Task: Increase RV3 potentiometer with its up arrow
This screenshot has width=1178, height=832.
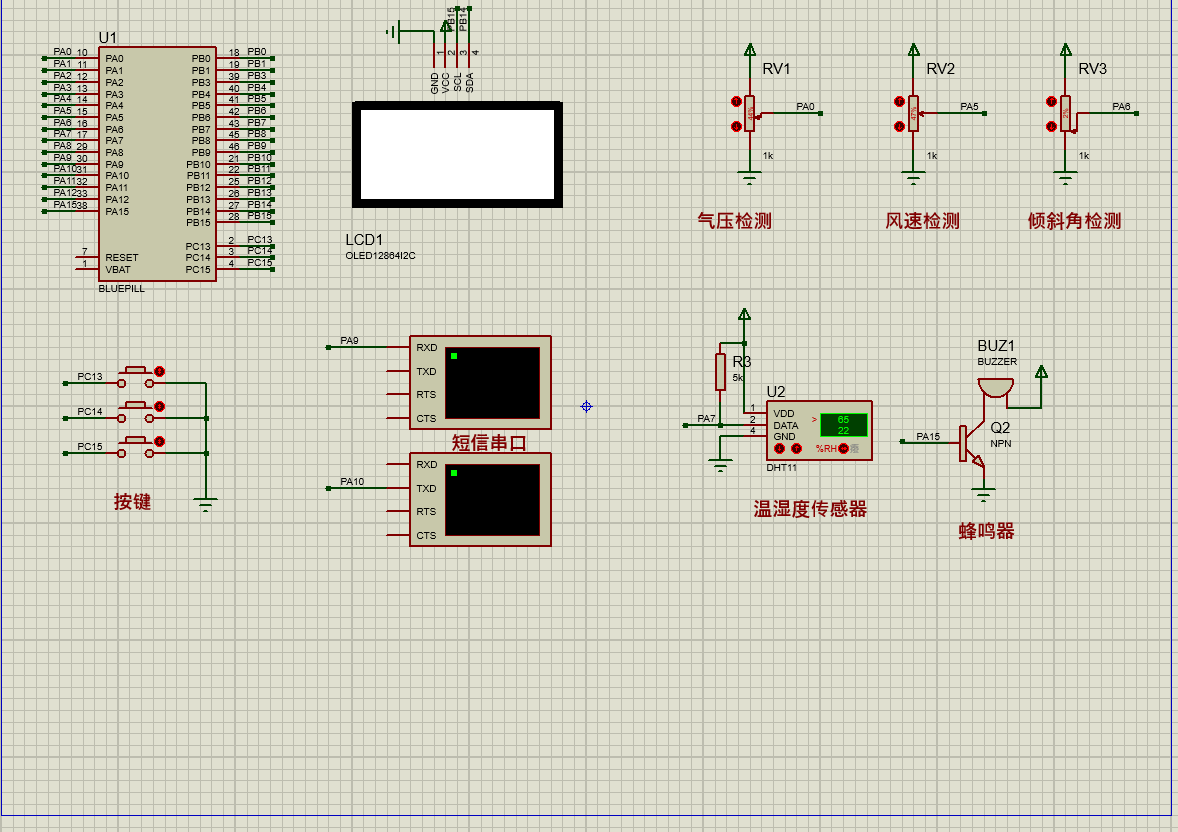Action: [1052, 101]
